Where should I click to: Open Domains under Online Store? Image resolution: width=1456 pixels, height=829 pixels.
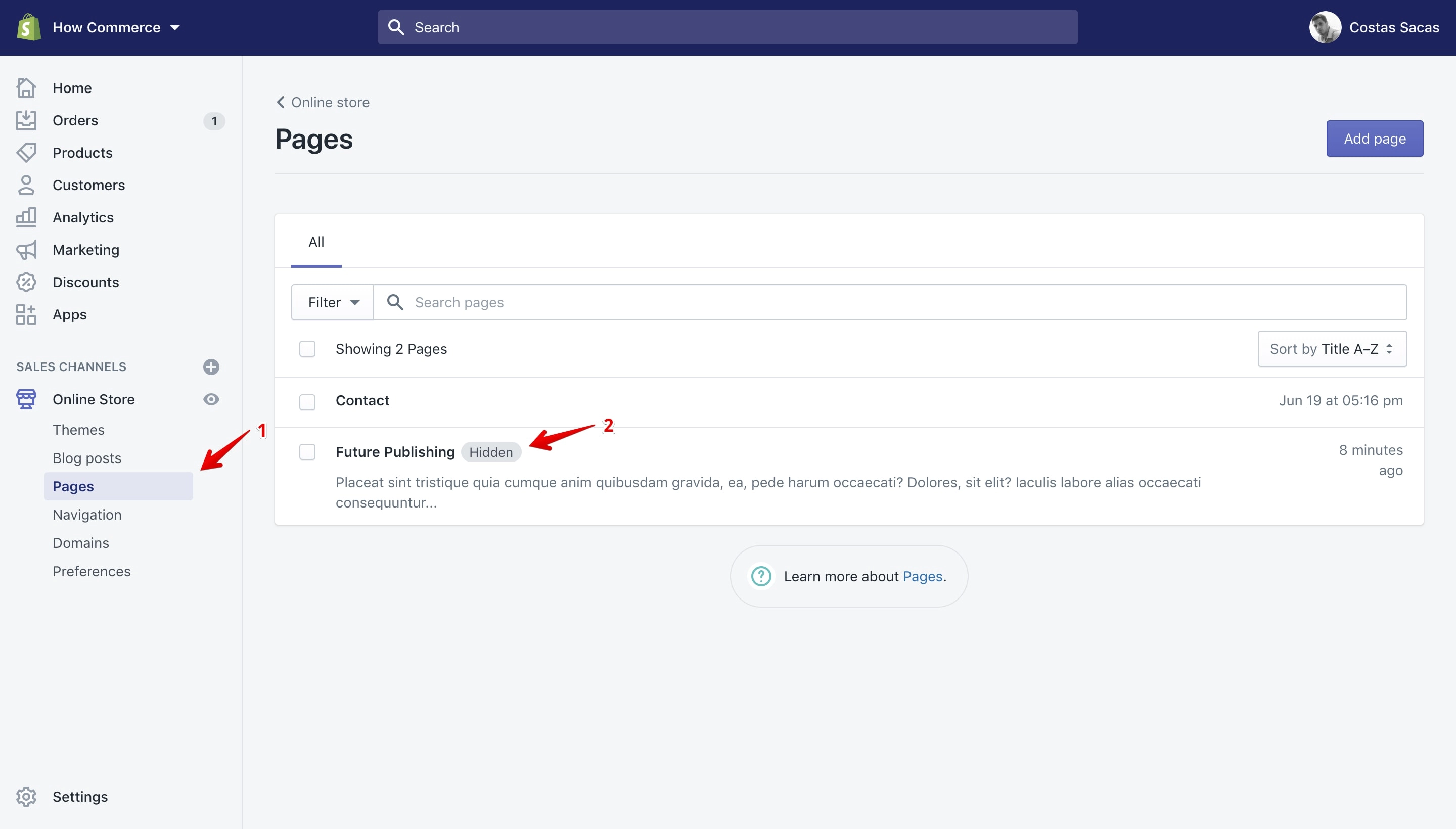coord(81,543)
